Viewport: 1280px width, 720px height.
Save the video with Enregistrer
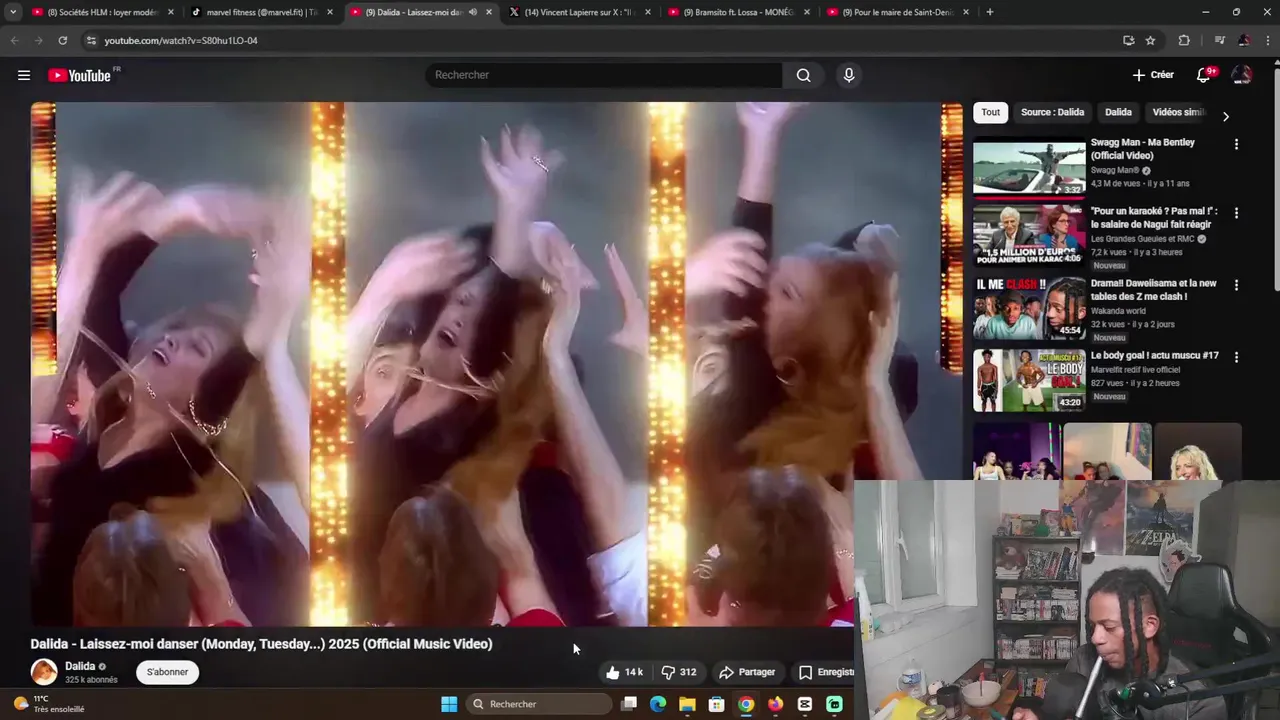coord(825,672)
